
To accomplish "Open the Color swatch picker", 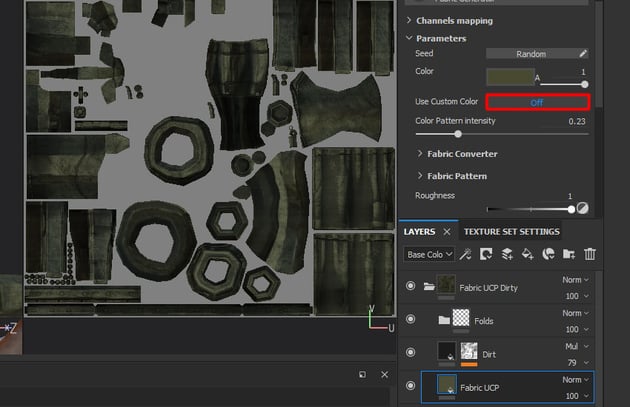I will (509, 76).
